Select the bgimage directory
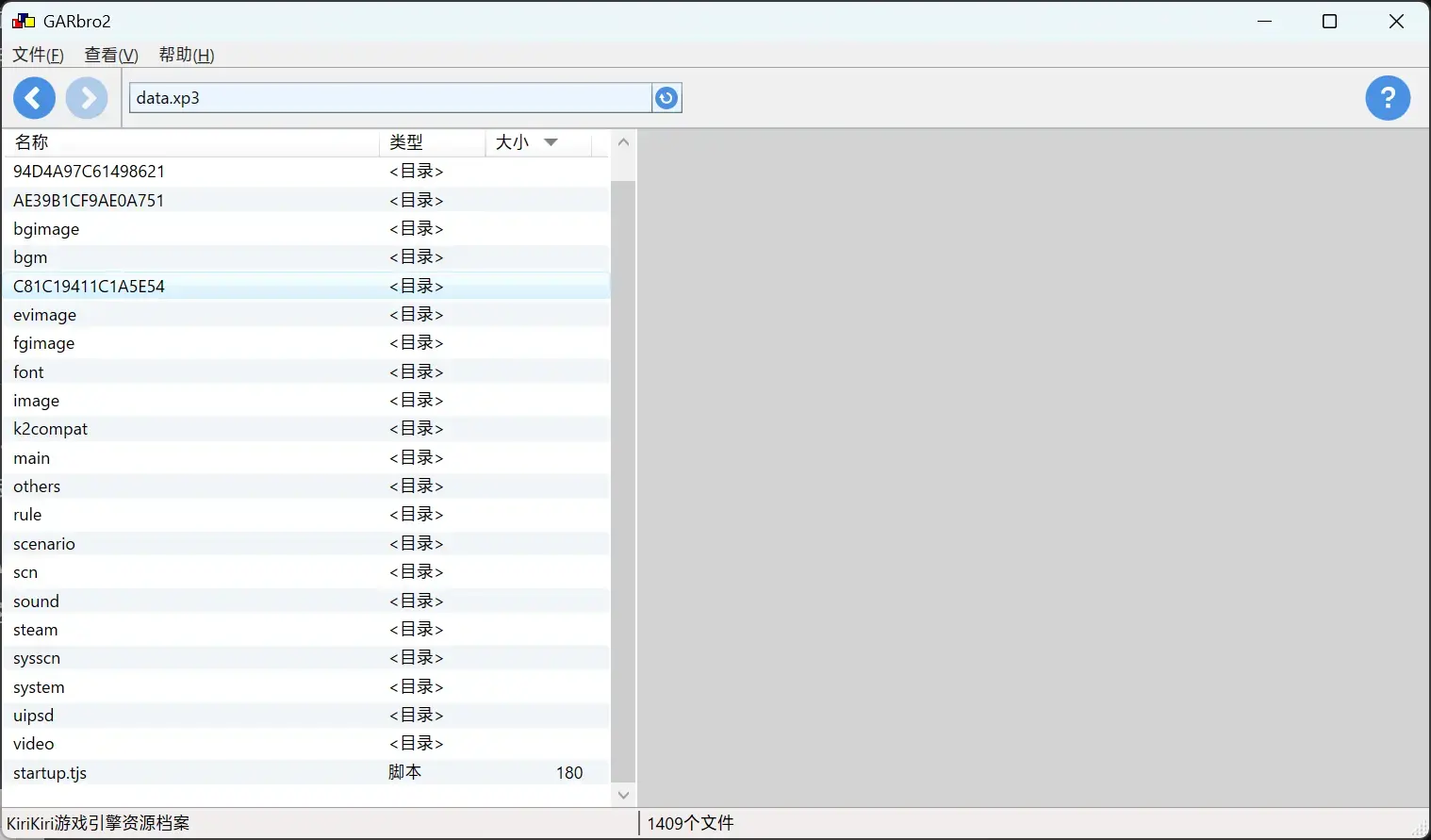This screenshot has width=1431, height=840. pos(306,229)
